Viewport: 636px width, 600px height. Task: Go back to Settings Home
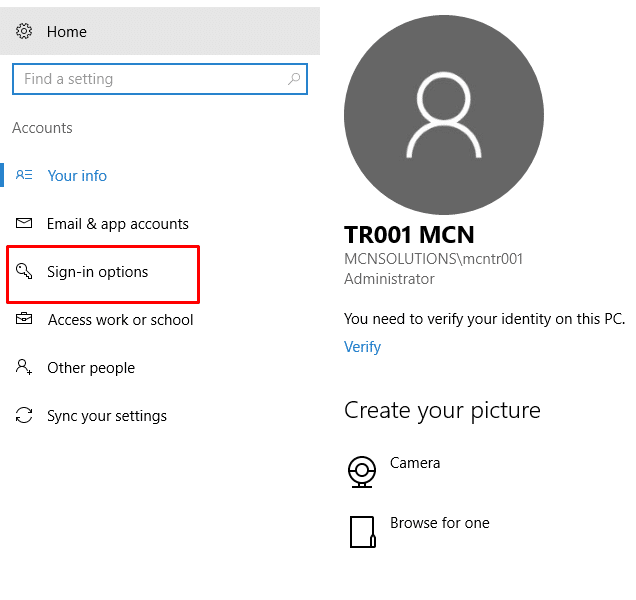tap(67, 32)
